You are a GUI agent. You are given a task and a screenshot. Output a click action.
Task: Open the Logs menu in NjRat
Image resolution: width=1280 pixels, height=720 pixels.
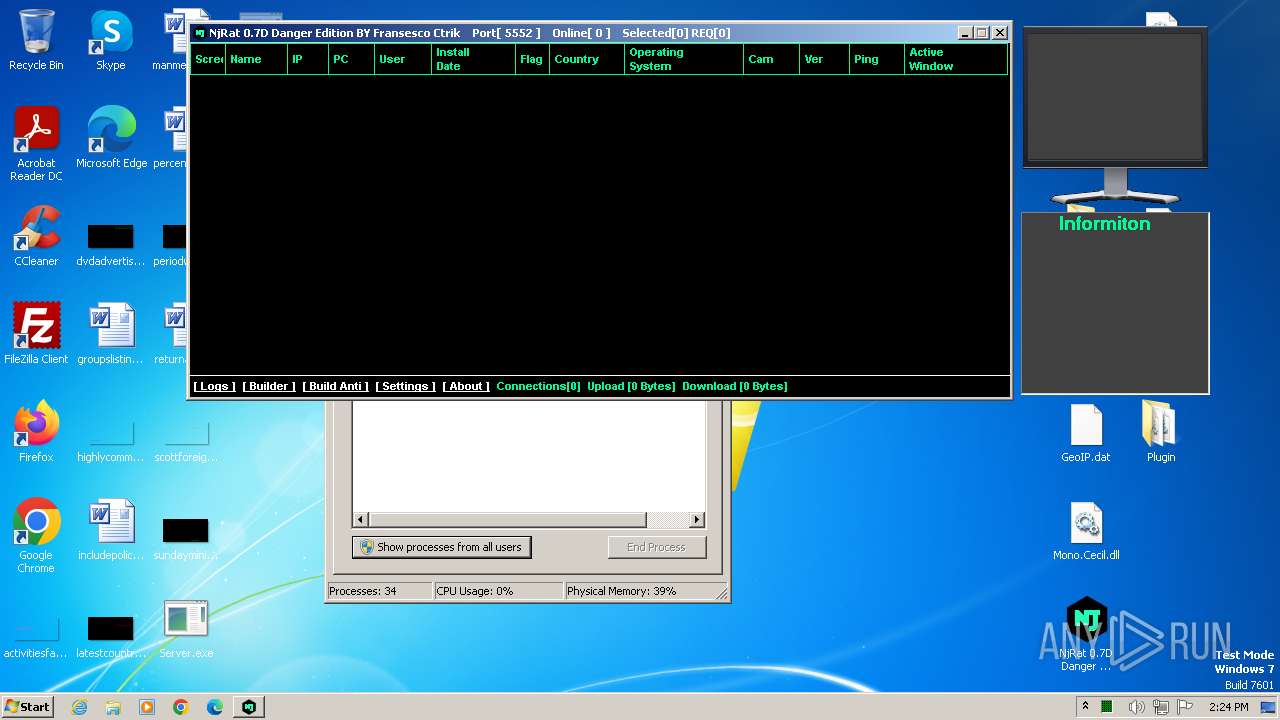pos(215,386)
